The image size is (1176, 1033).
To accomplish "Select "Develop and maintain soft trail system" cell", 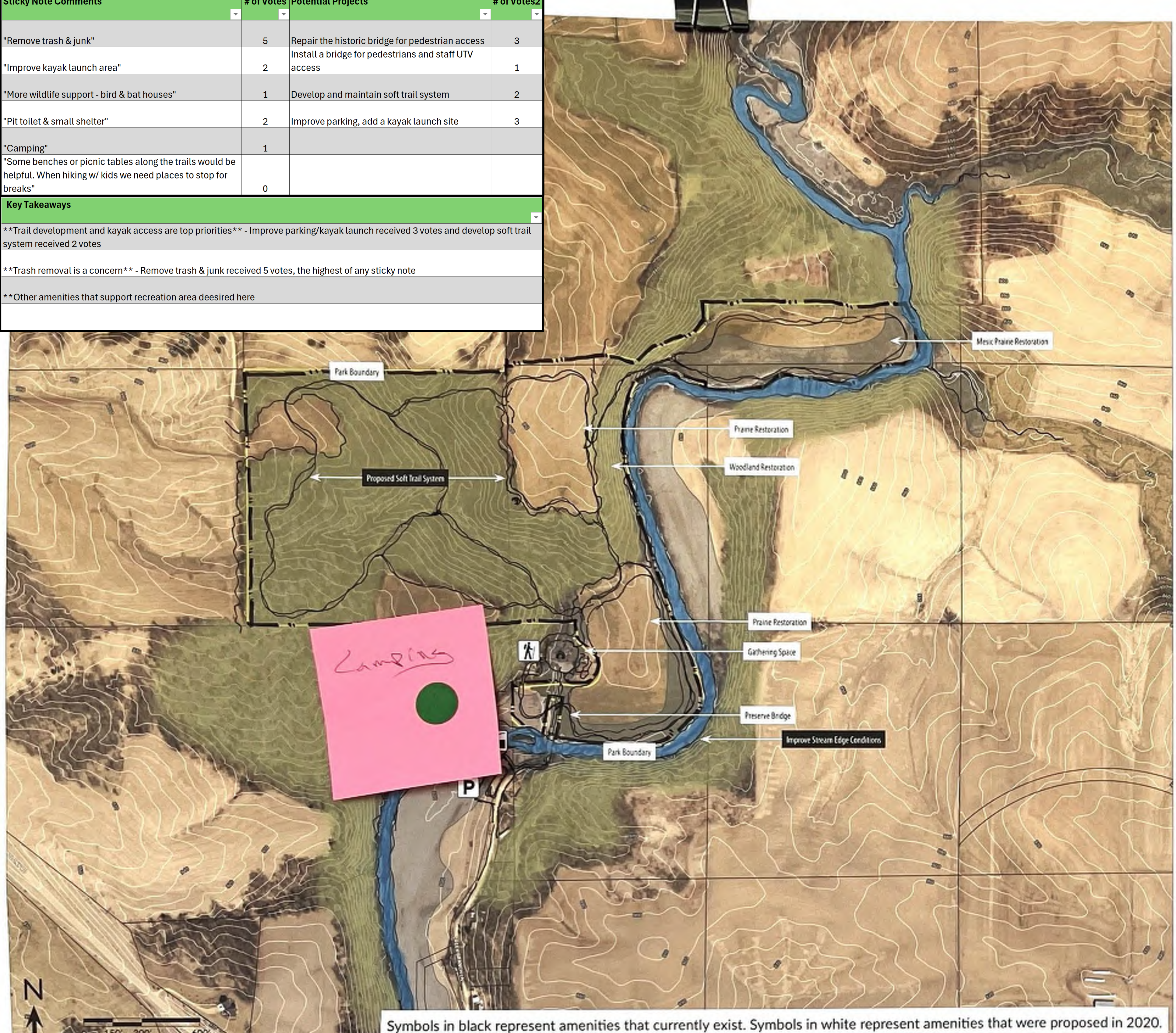I will click(x=390, y=87).
